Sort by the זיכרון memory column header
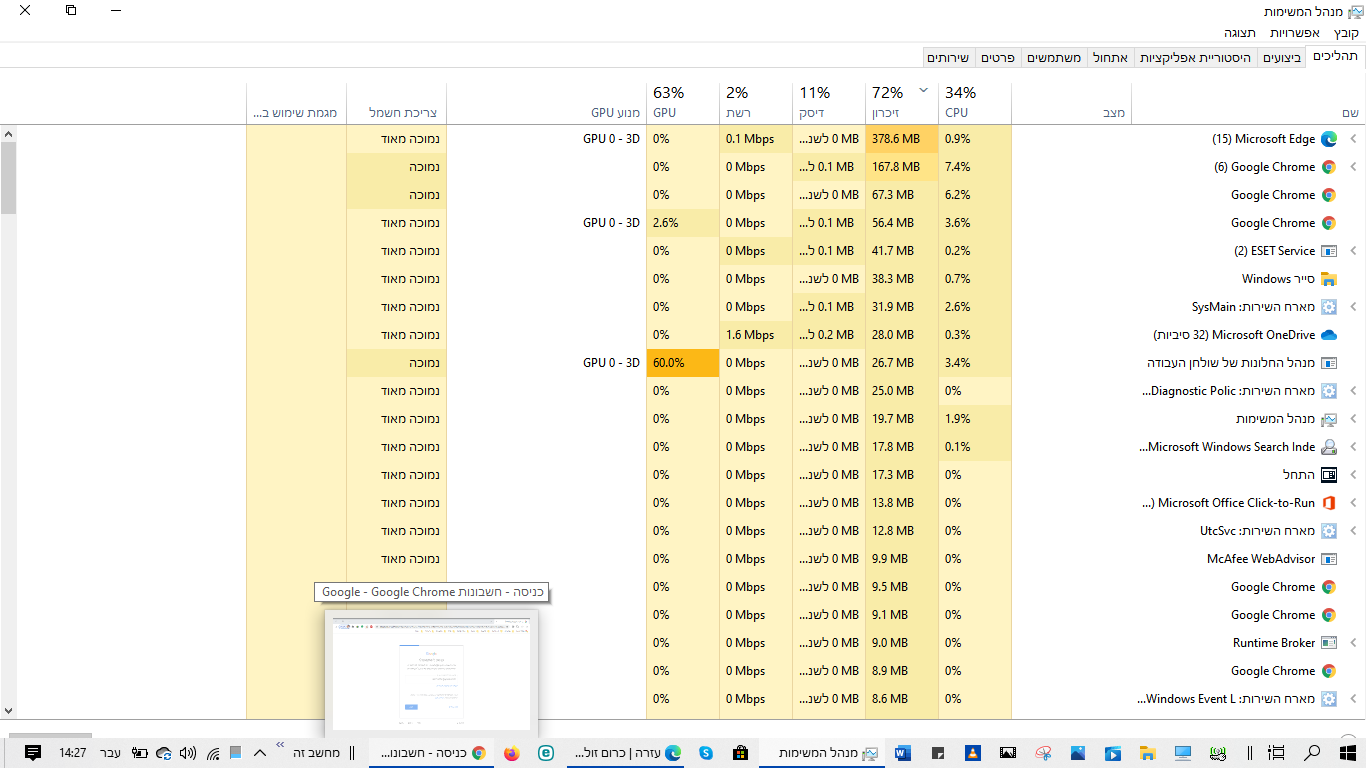This screenshot has width=1366, height=768. (902, 103)
